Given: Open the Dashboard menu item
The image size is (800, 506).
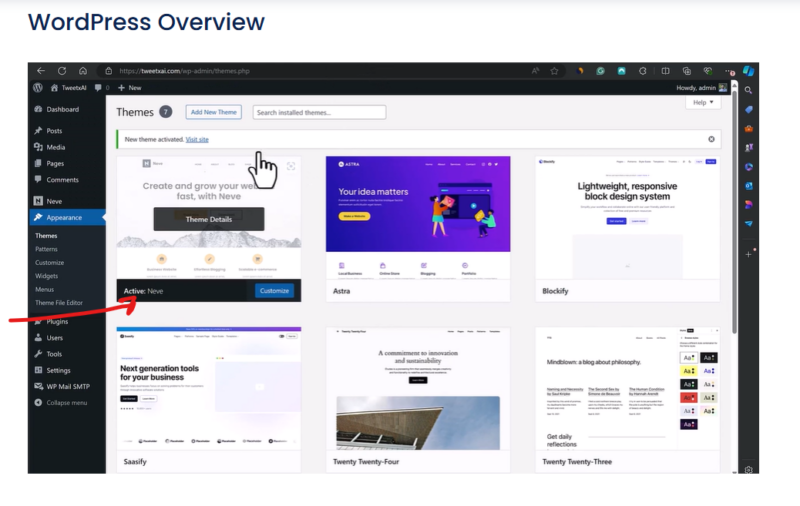Looking at the screenshot, I should click(x=61, y=109).
